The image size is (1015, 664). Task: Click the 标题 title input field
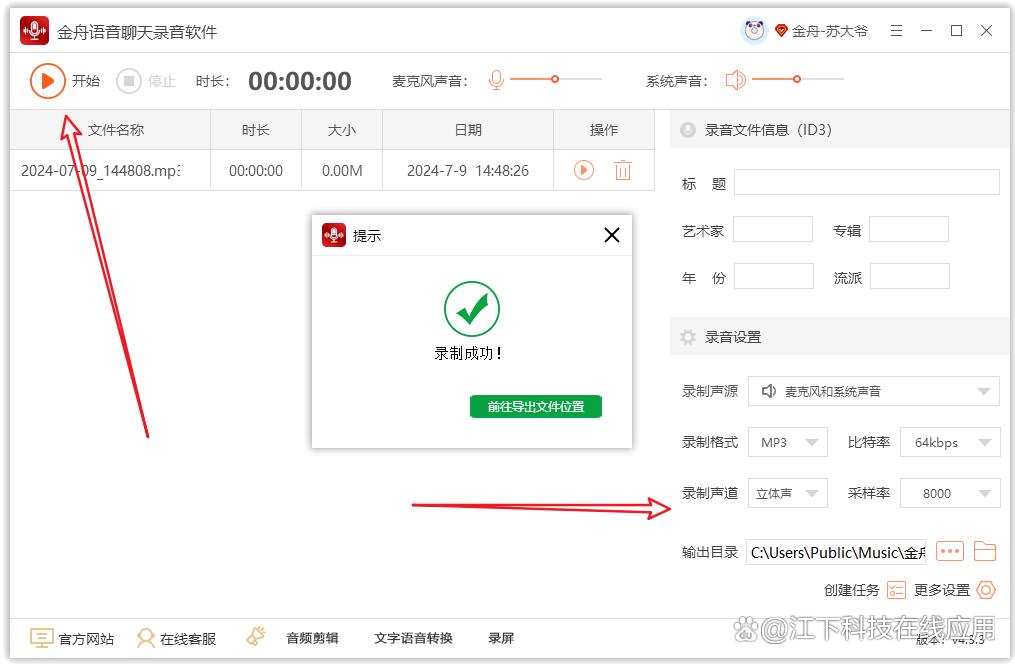point(866,182)
